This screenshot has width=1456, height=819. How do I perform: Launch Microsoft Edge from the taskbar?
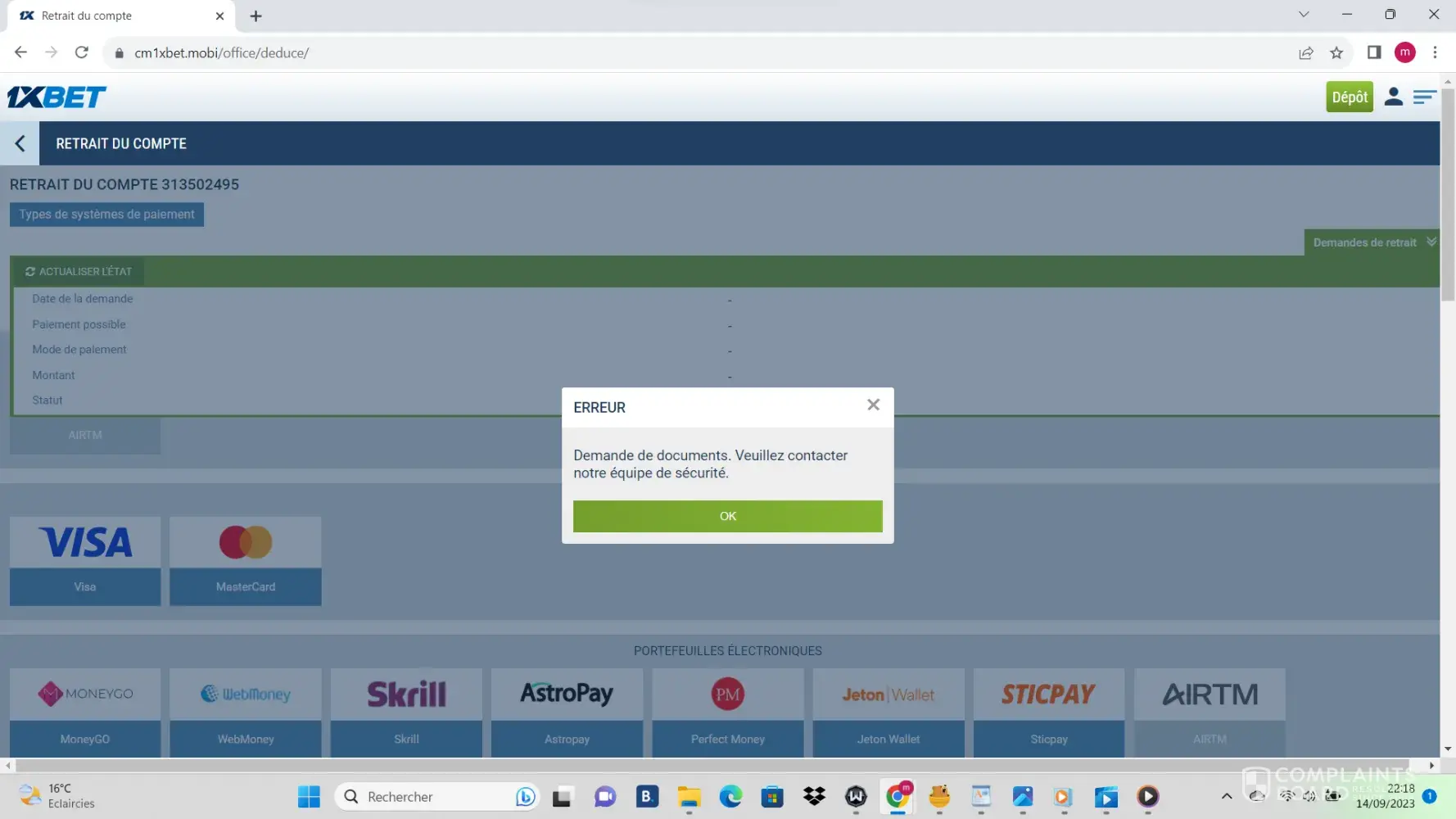click(730, 796)
